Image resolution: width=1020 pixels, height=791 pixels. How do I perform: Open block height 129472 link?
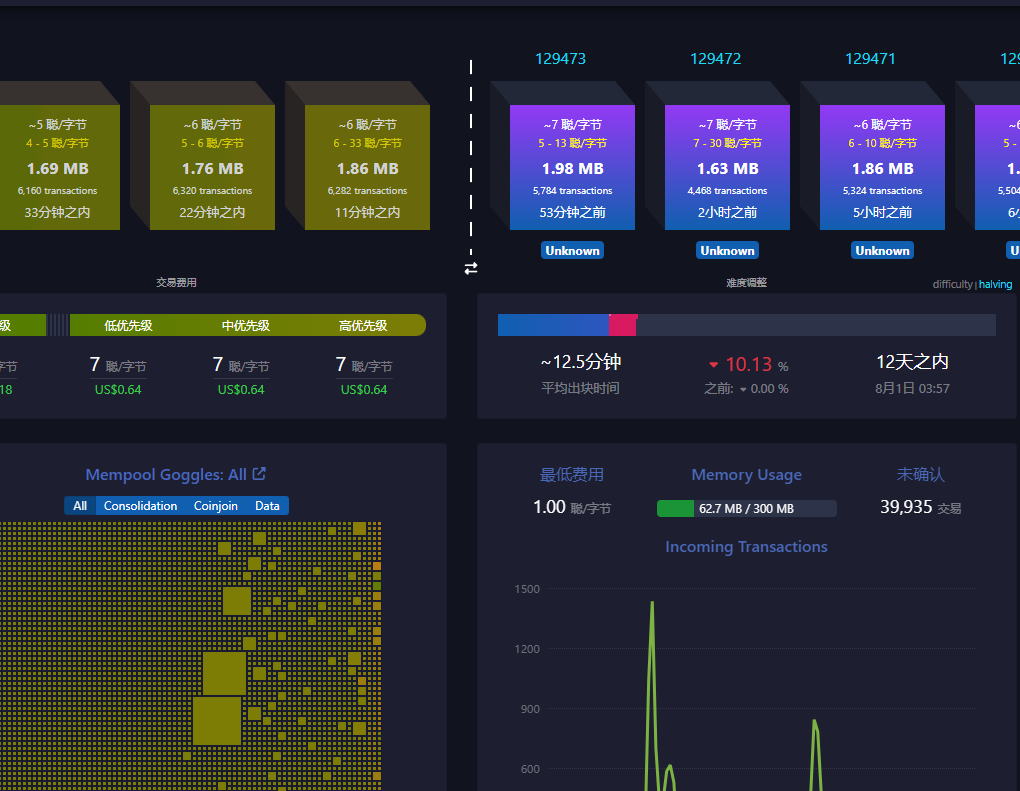coord(716,59)
